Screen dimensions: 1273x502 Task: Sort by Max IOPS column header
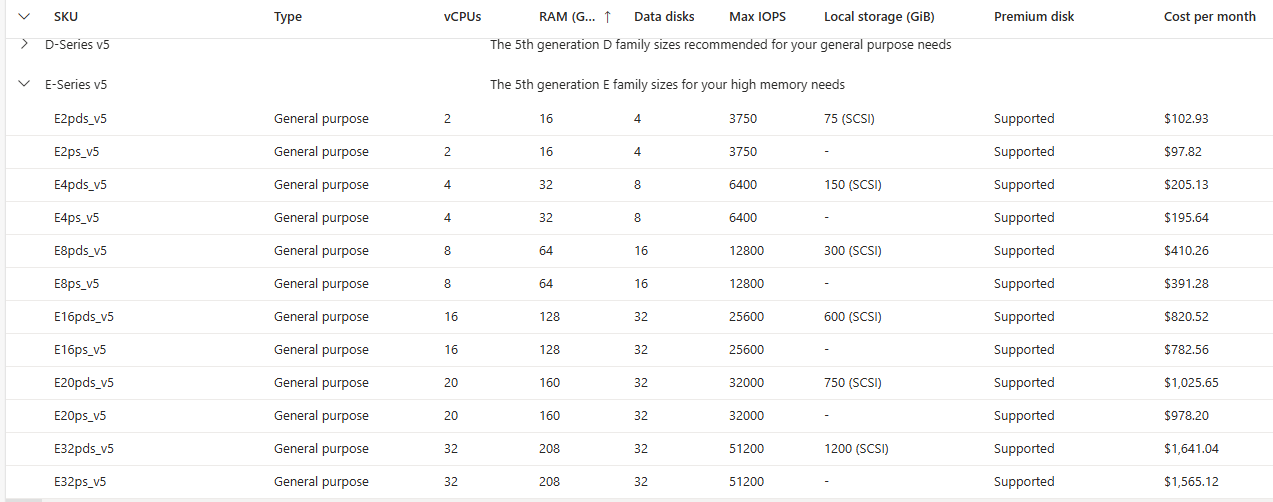(757, 17)
